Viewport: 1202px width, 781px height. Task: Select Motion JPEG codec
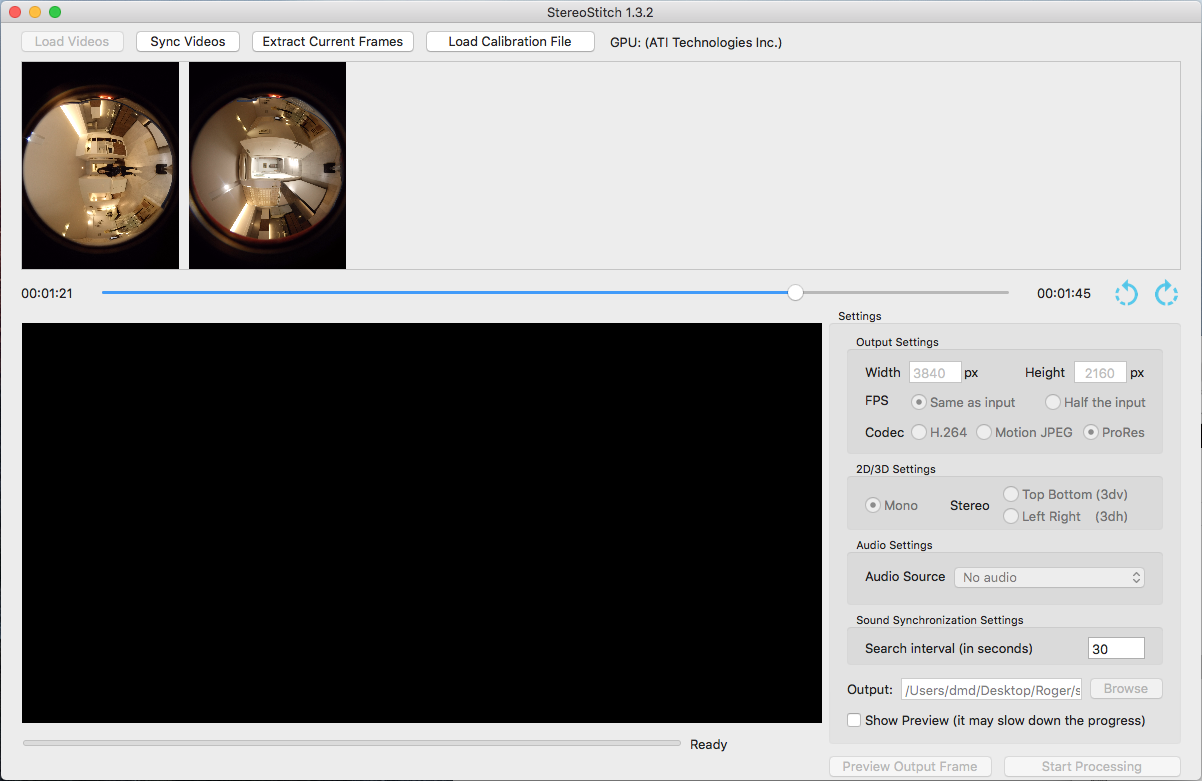(984, 432)
